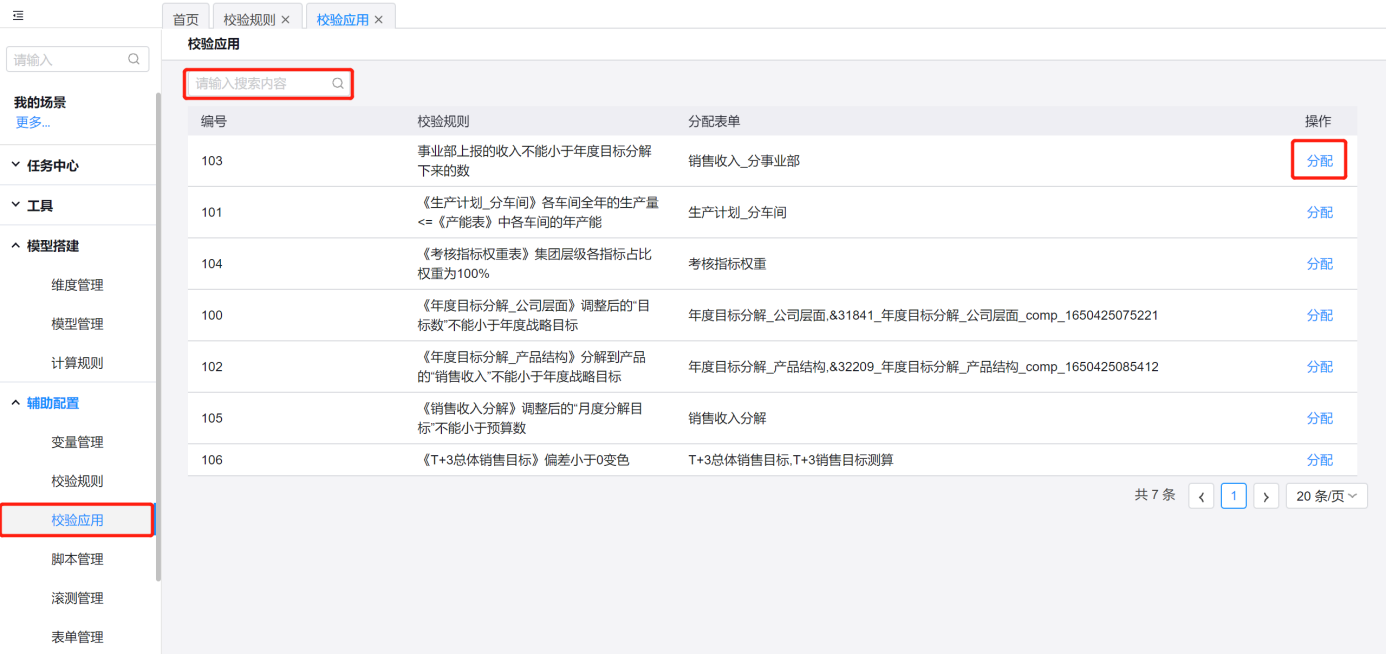
Task: Click the magnifier icon in sidebar search
Action: point(134,60)
